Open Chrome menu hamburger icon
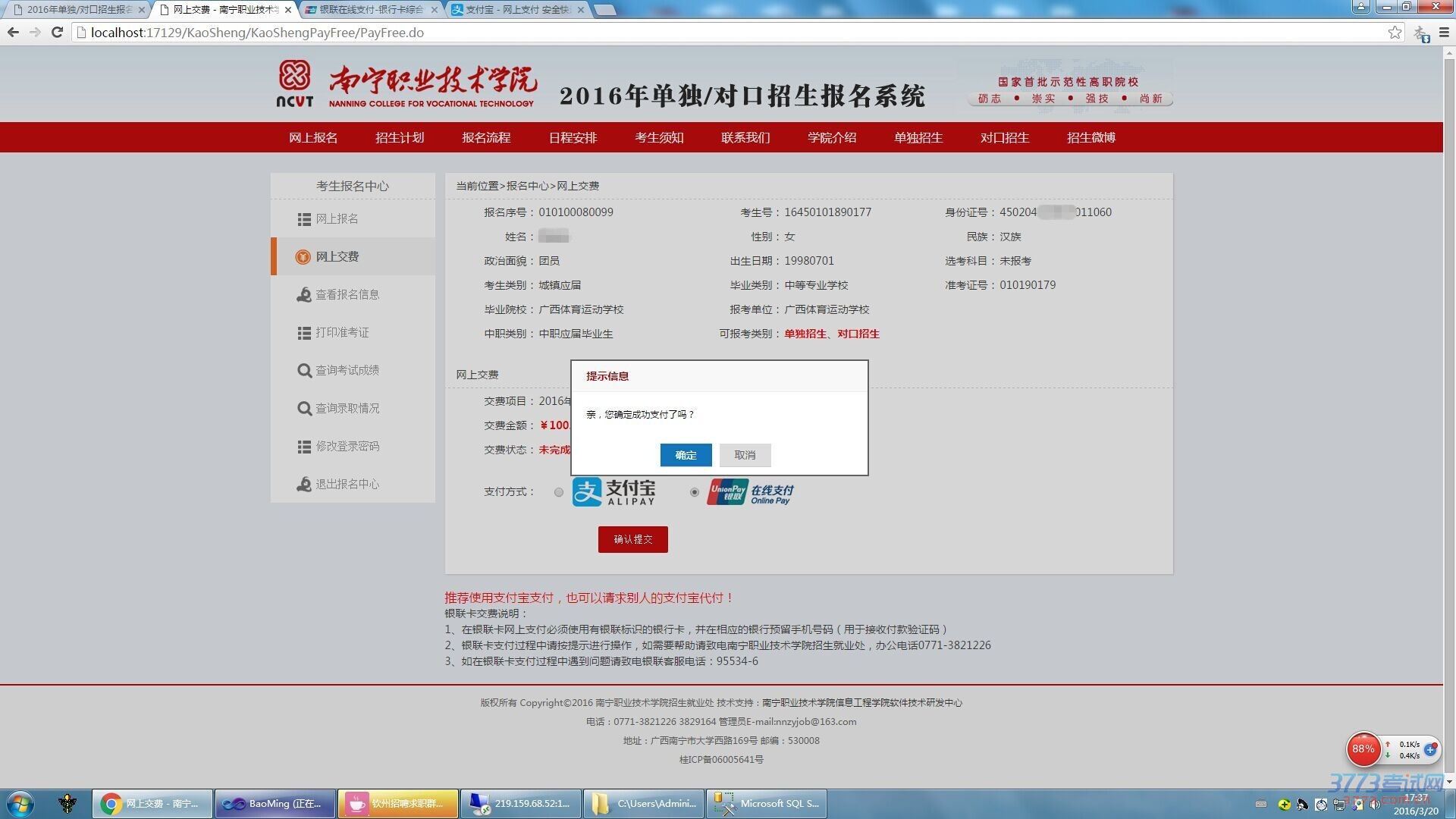1456x819 pixels. [1444, 33]
